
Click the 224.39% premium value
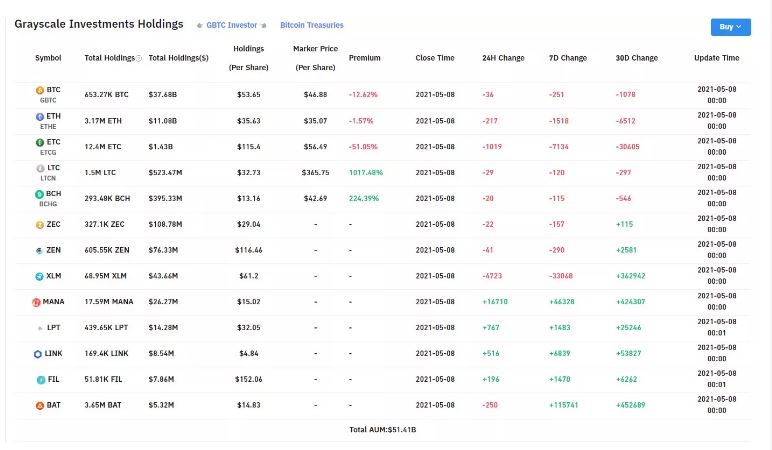click(364, 198)
